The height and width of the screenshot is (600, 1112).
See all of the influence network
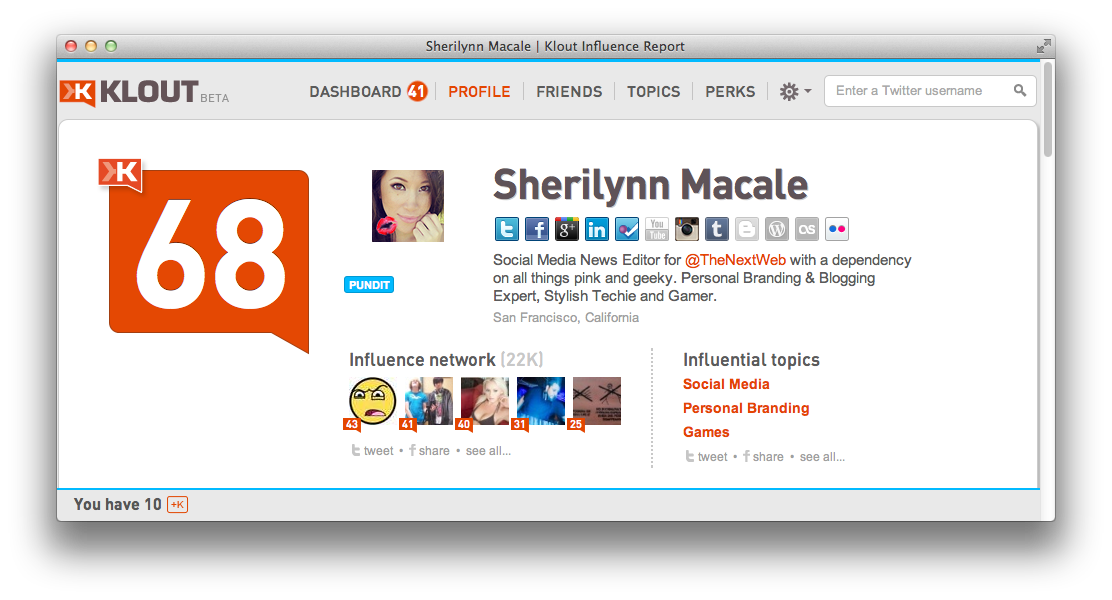coord(488,450)
